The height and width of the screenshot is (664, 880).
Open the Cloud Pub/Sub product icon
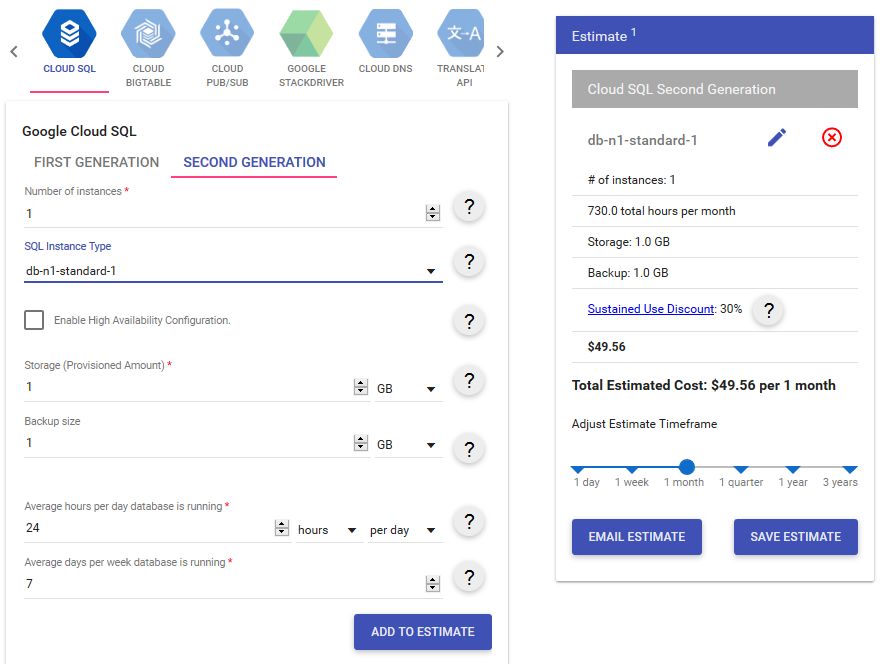point(227,34)
